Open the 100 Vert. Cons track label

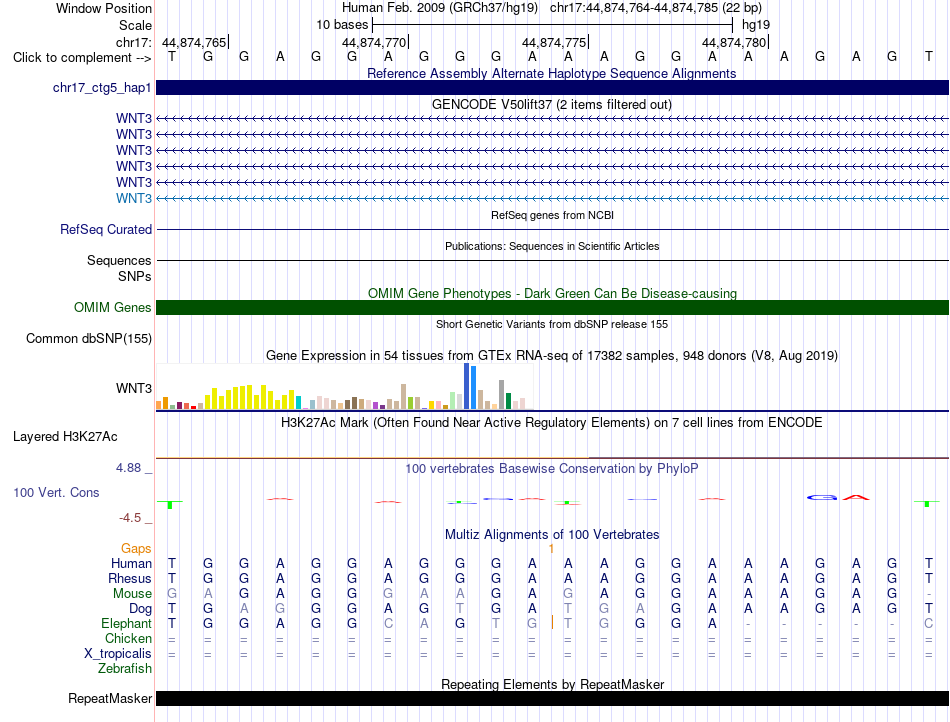coord(56,492)
